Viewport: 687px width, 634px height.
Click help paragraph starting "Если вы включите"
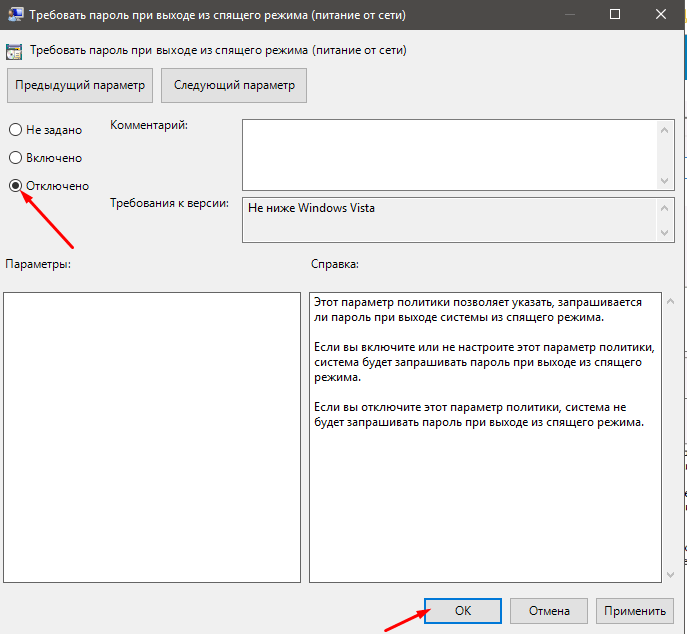coord(484,362)
